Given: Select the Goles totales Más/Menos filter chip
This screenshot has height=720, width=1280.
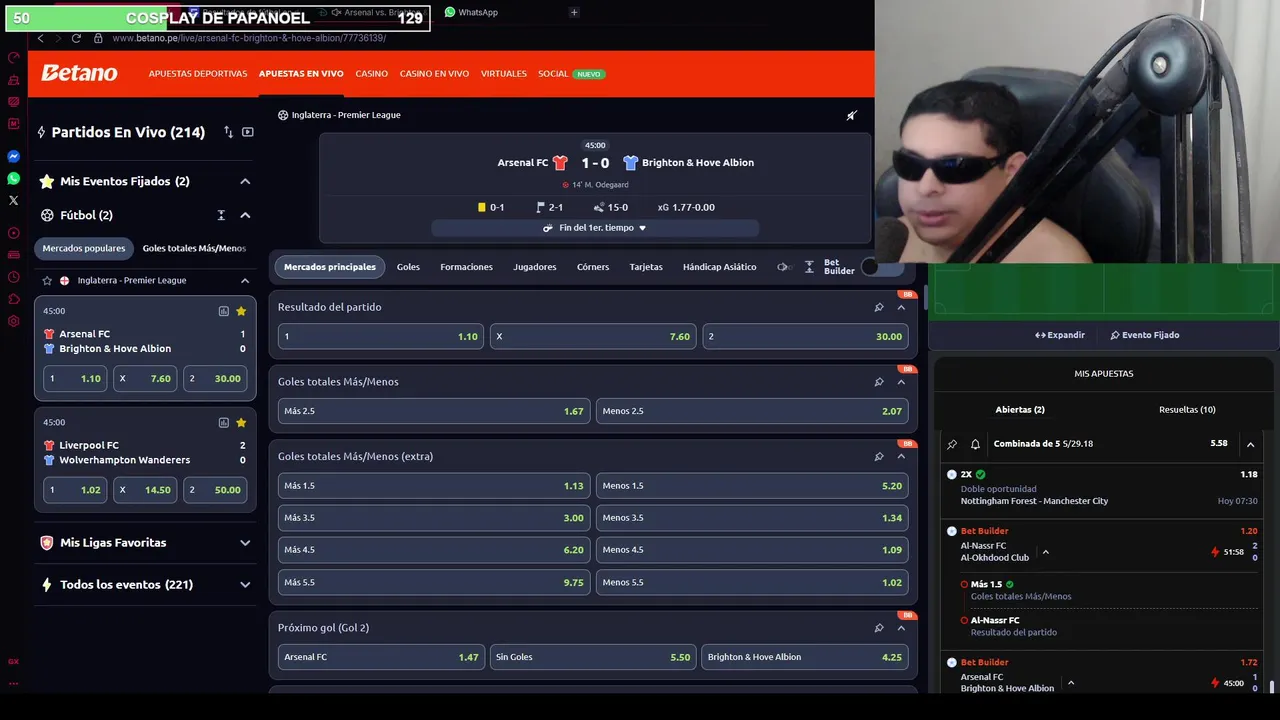Looking at the screenshot, I should (194, 248).
